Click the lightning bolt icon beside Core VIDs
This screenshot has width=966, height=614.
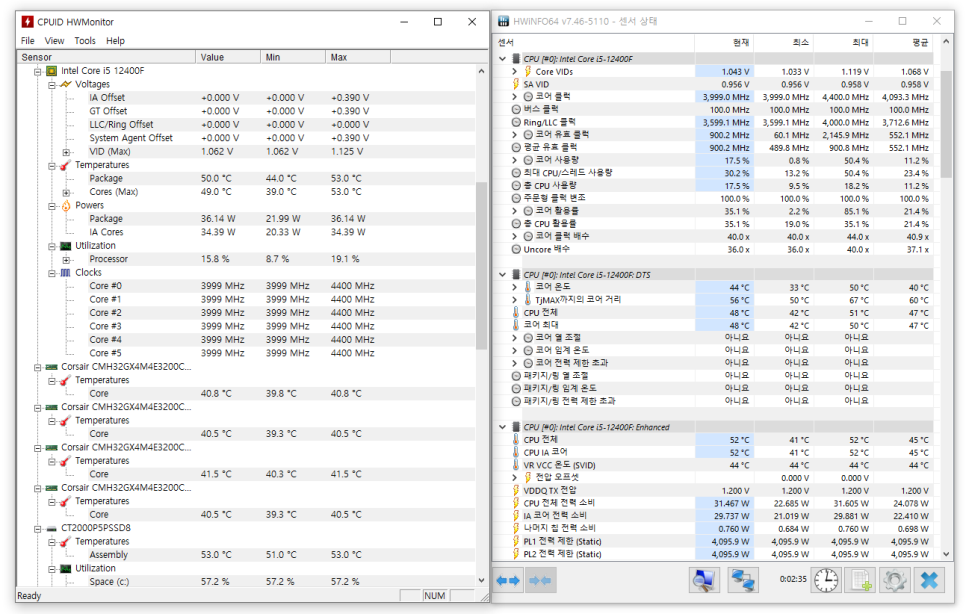(x=528, y=71)
